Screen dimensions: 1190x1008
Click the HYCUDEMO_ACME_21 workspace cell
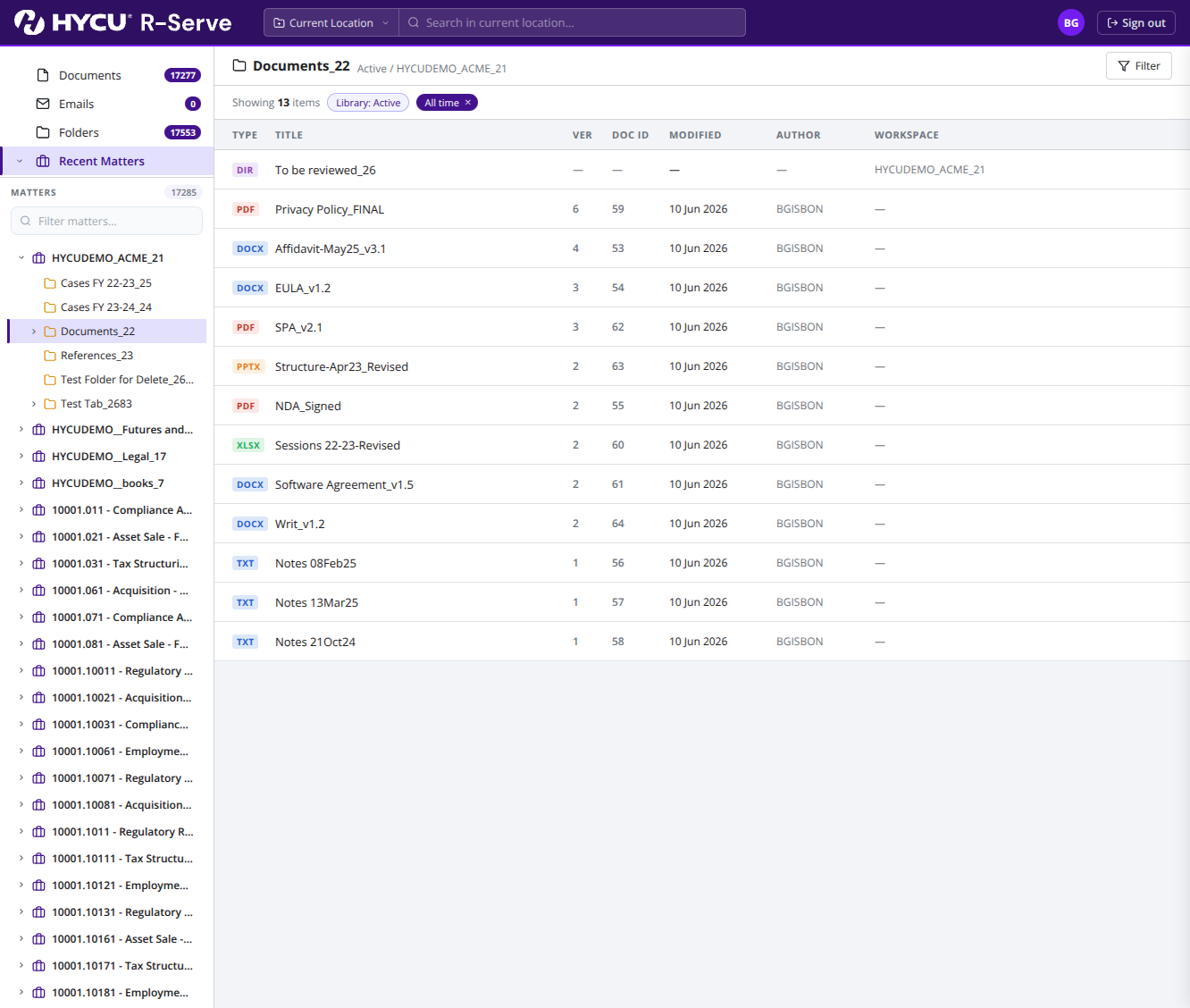coord(929,170)
